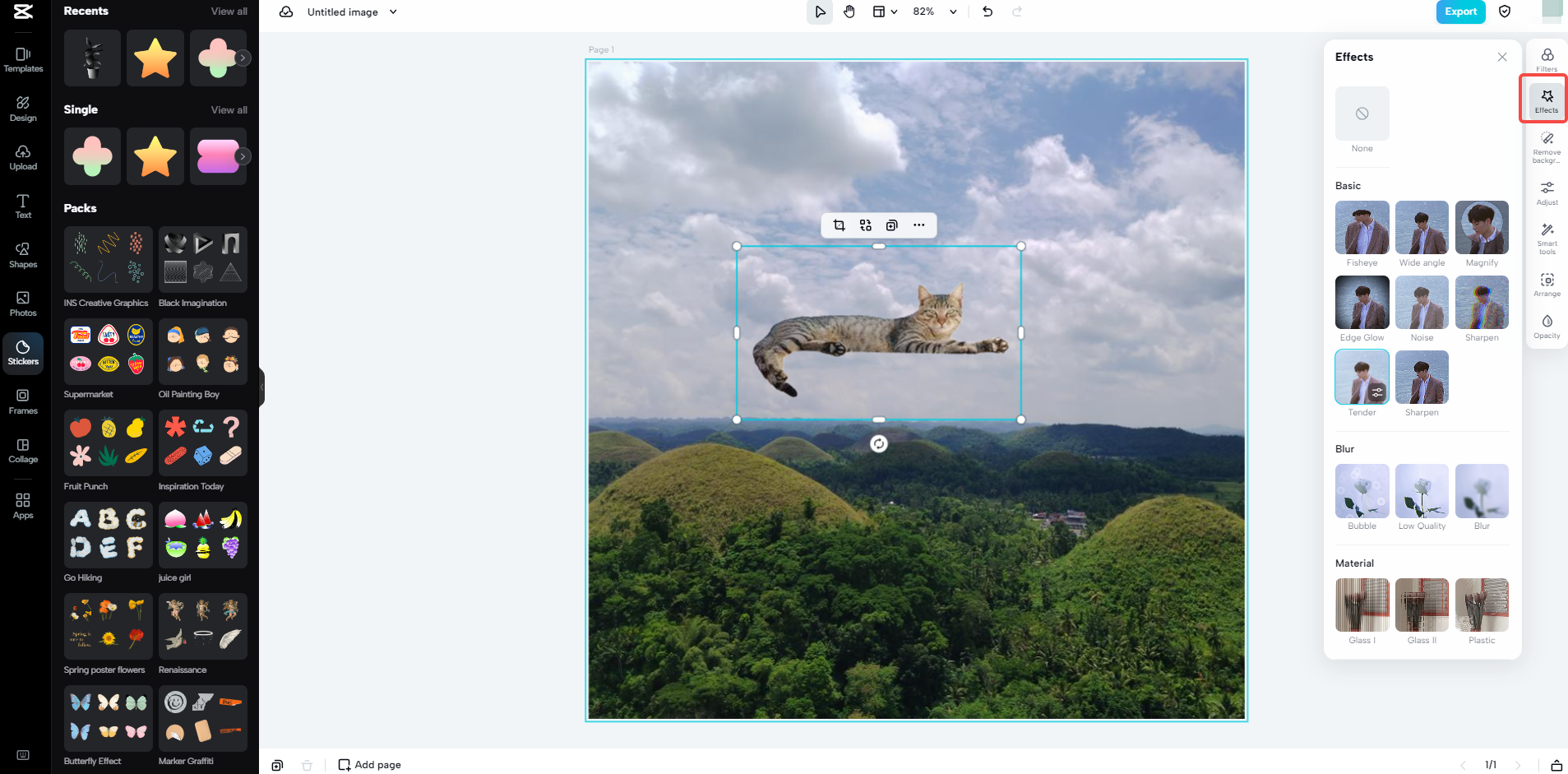Viewport: 1568px width, 774px height.
Task: Apply the Low Quality effect
Action: pos(1422,491)
